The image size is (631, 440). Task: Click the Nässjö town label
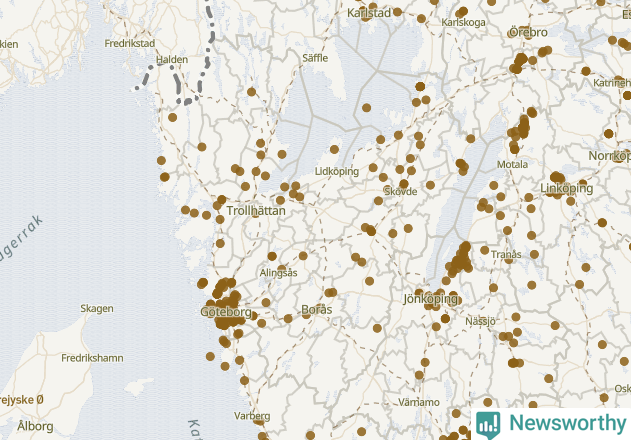tap(480, 321)
